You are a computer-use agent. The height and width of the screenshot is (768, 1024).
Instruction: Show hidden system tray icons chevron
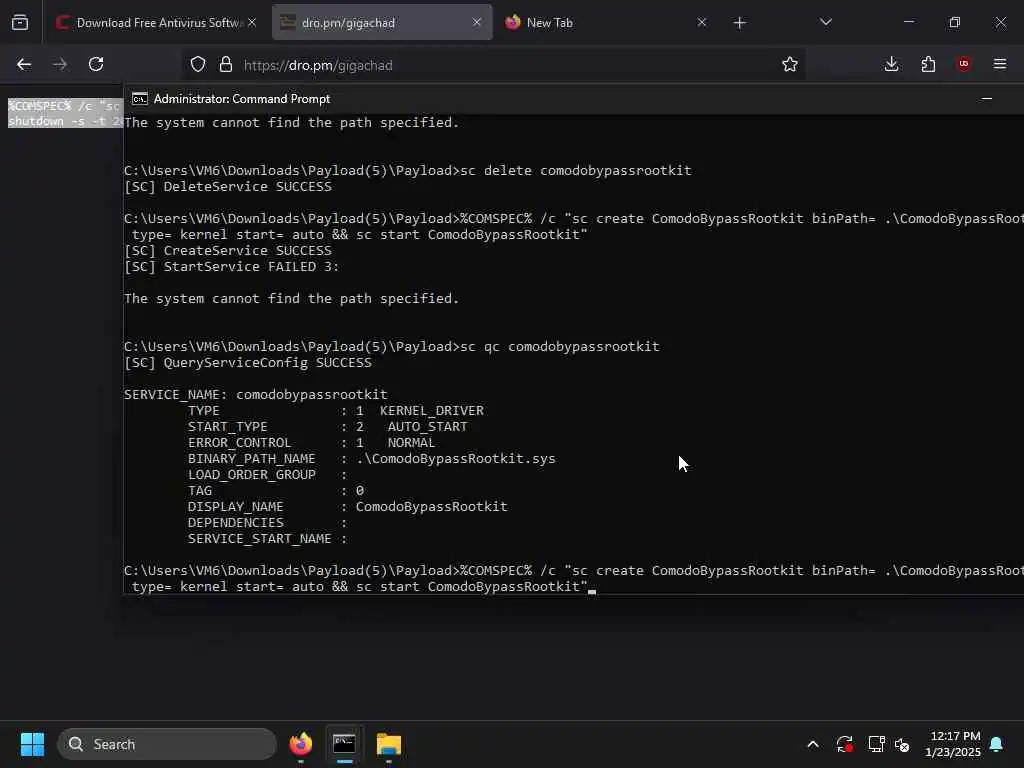[813, 744]
